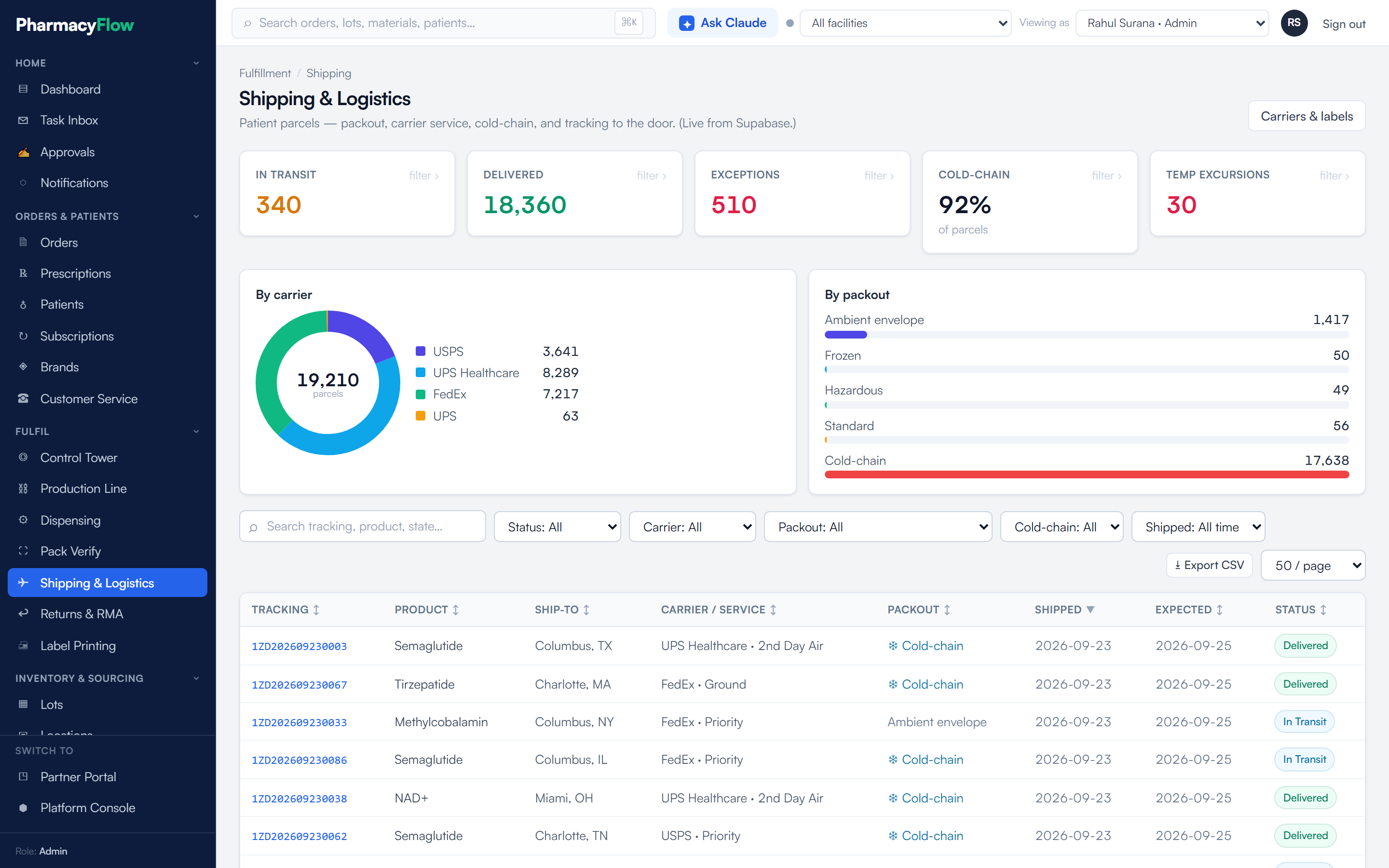Click the Subscriptions refresh icon

pos(23,336)
